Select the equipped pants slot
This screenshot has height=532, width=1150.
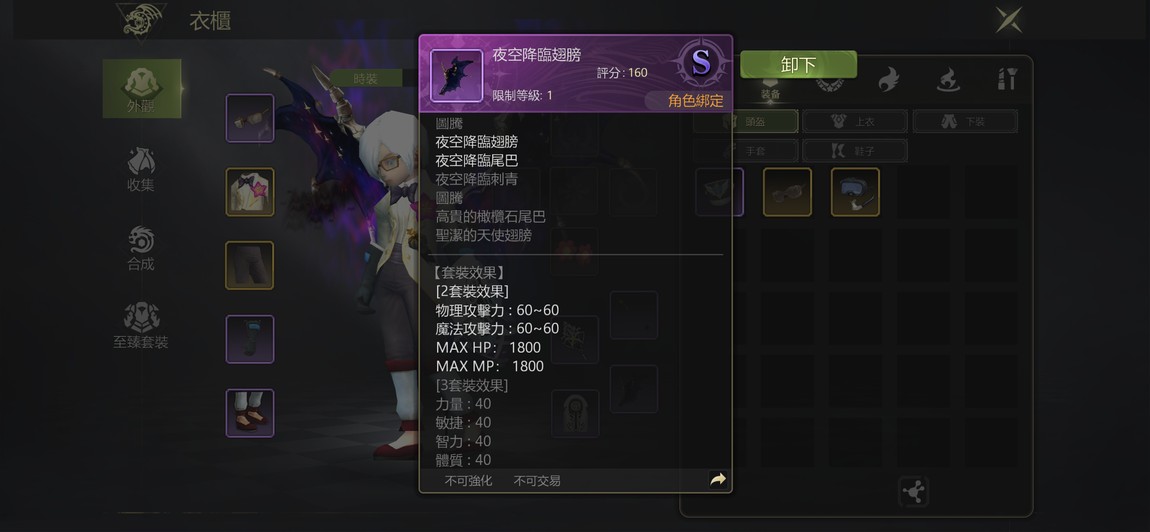[250, 265]
